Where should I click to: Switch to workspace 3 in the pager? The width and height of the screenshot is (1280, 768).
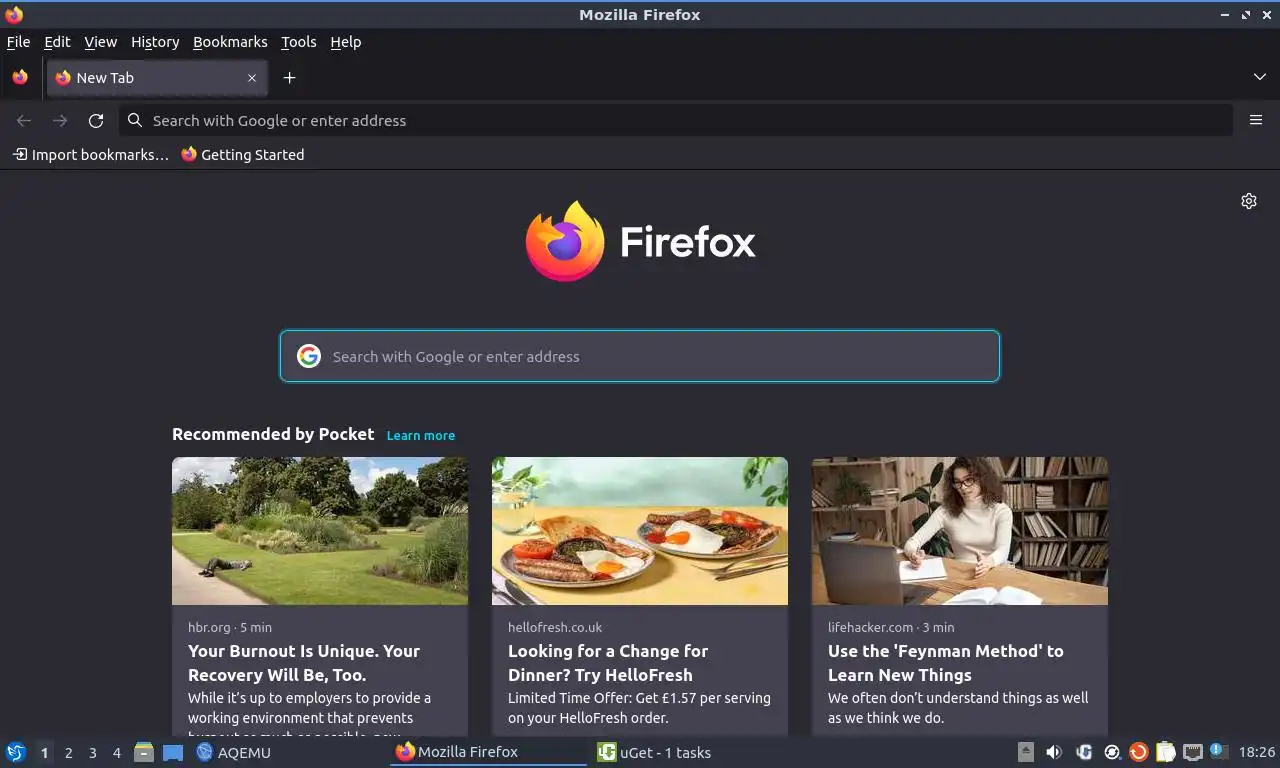[x=92, y=753]
